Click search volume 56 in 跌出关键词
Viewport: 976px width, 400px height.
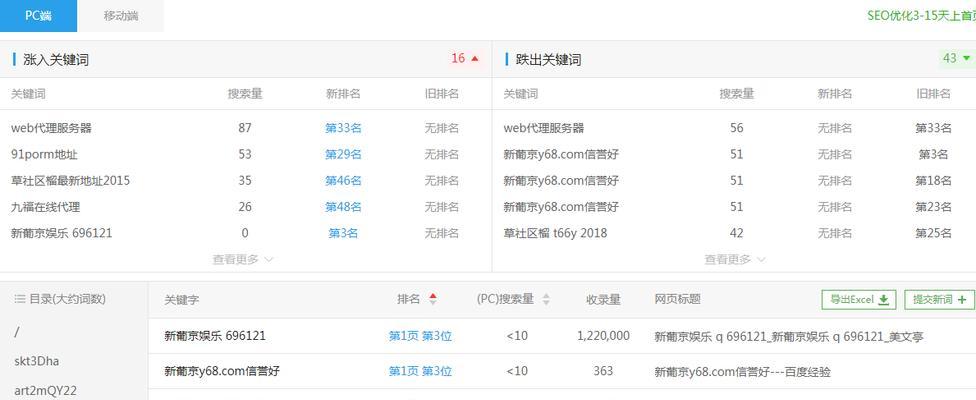pos(736,128)
